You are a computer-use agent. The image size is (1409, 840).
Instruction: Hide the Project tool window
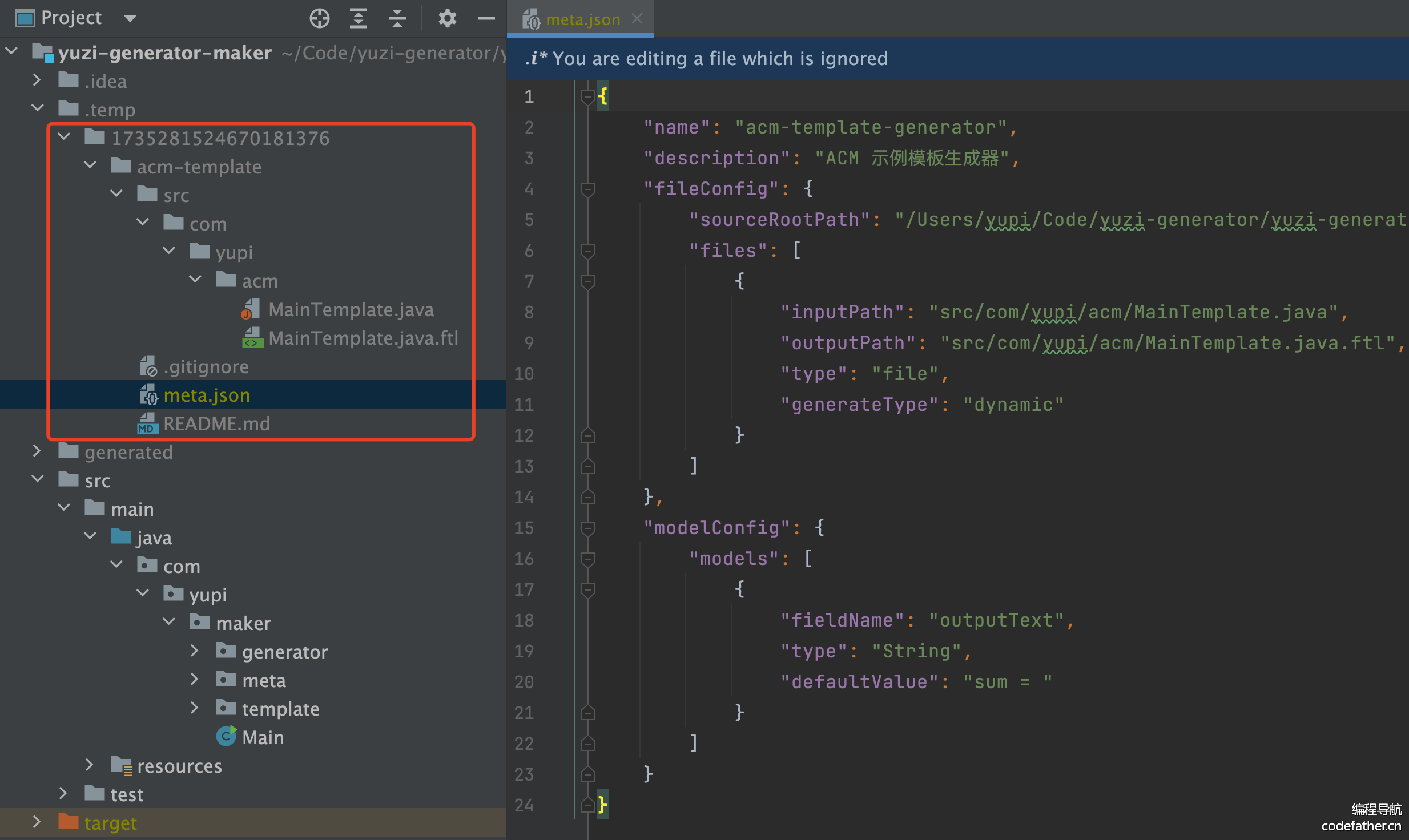(x=486, y=18)
